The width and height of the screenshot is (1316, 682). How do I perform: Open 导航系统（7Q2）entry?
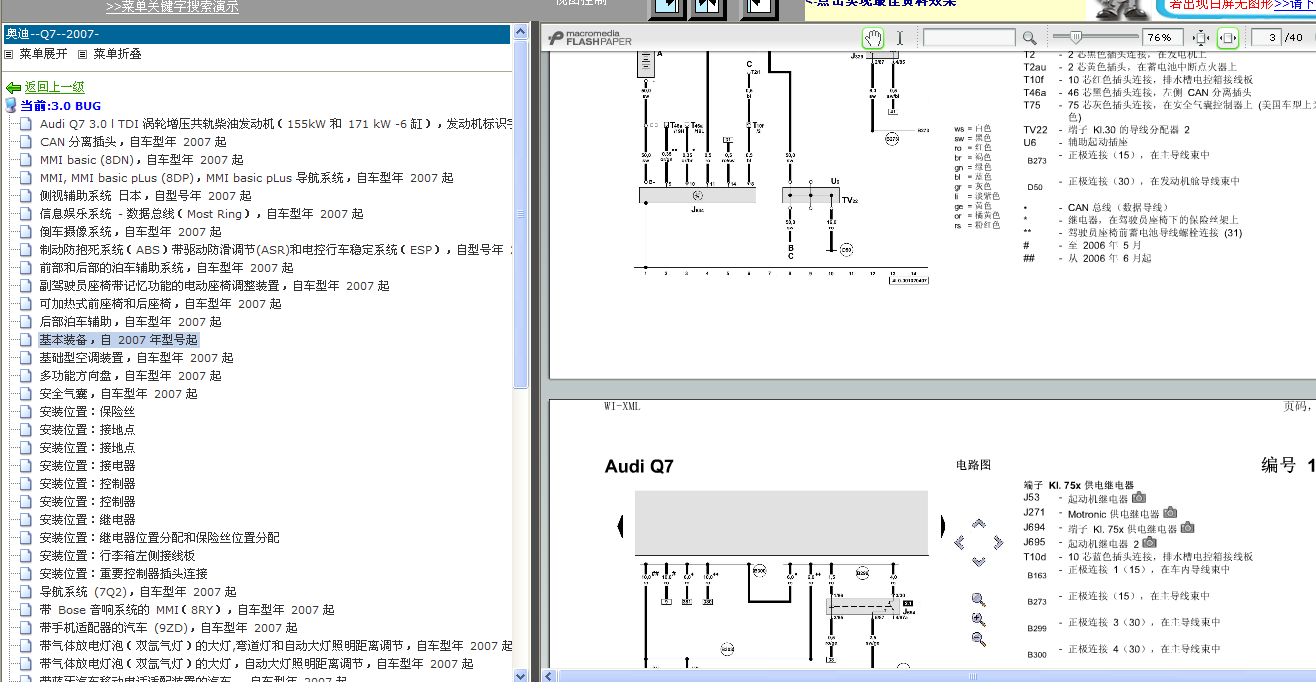tap(138, 592)
